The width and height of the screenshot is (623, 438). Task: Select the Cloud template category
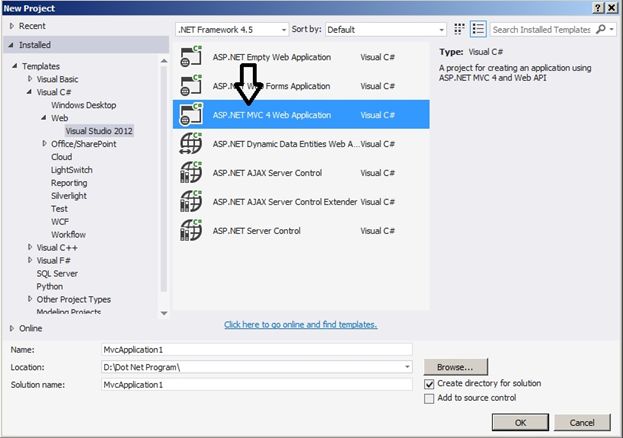(62, 157)
